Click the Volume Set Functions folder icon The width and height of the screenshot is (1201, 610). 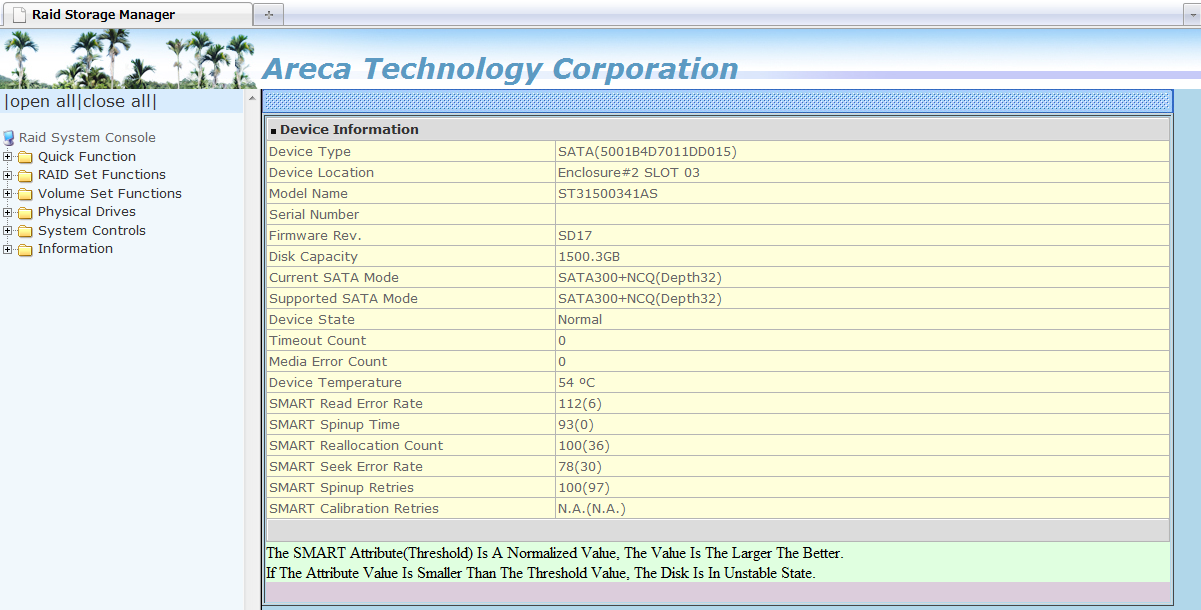click(25, 194)
